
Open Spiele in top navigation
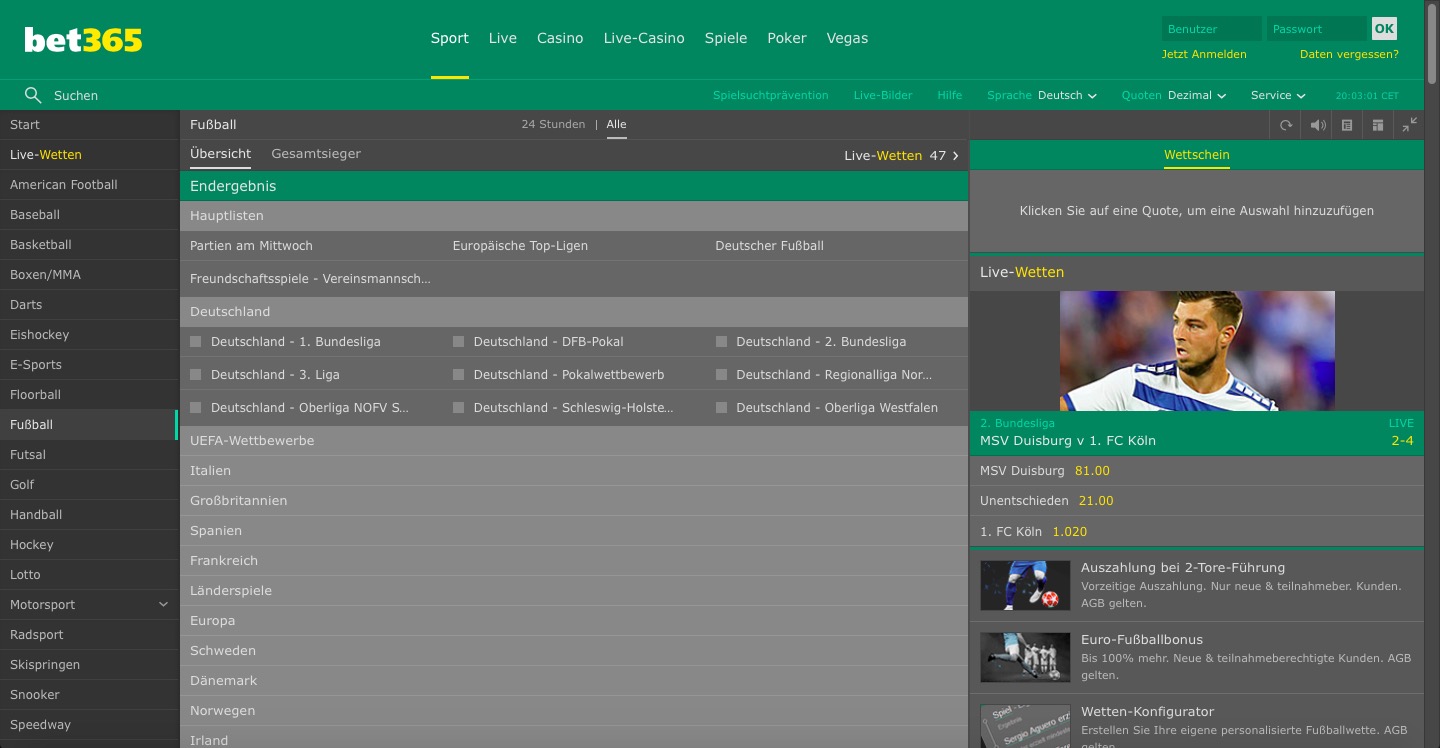726,38
